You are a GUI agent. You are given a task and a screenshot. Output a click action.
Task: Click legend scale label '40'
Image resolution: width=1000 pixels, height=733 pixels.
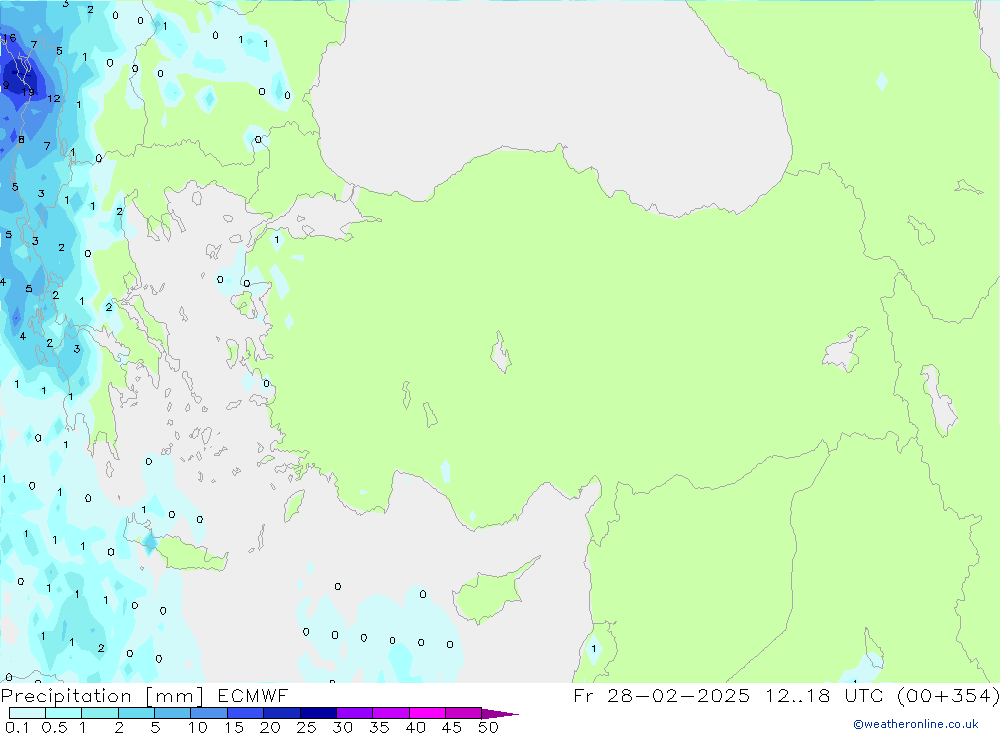[415, 727]
